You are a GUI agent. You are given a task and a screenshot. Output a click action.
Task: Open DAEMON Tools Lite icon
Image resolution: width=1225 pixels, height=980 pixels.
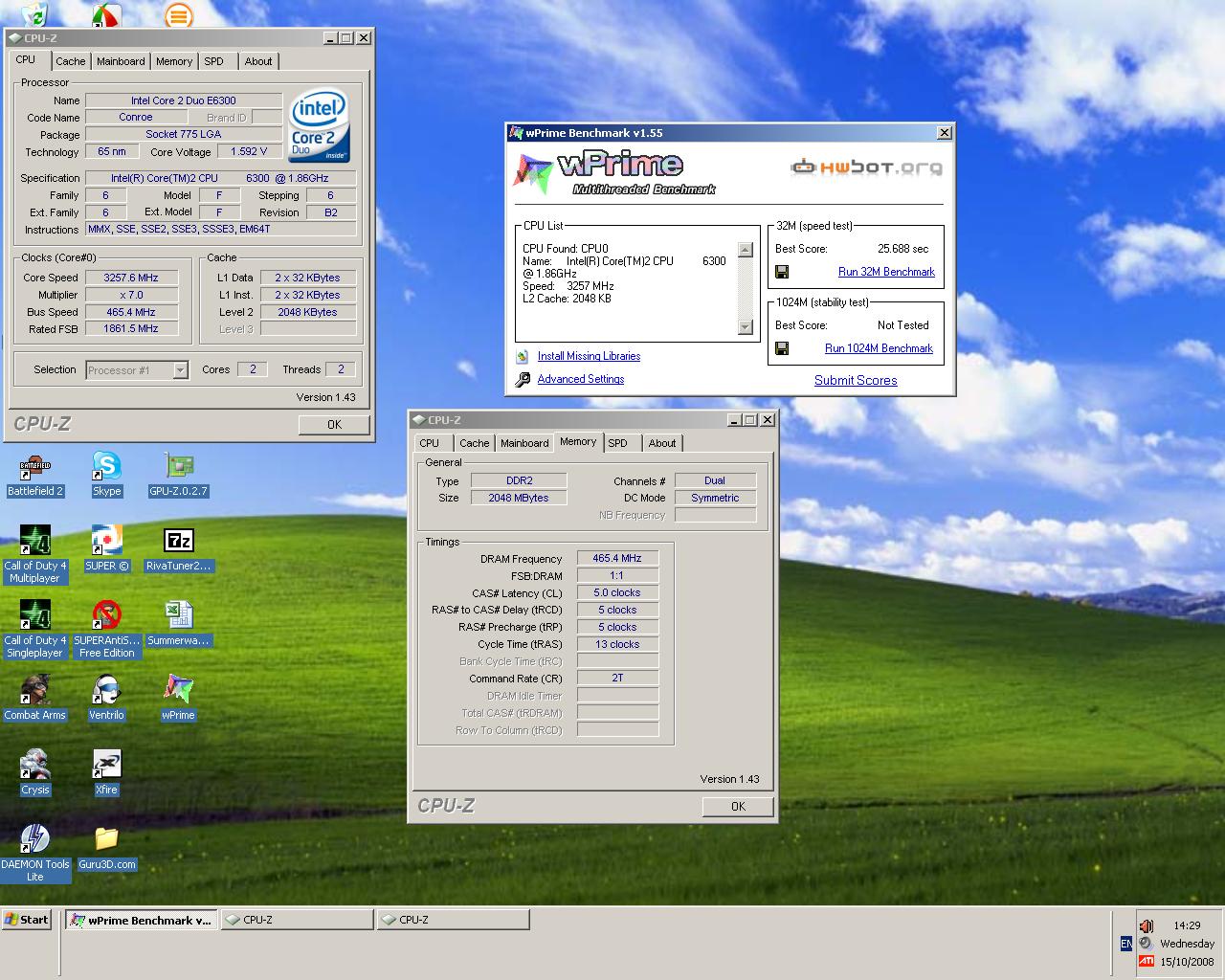coord(35,854)
